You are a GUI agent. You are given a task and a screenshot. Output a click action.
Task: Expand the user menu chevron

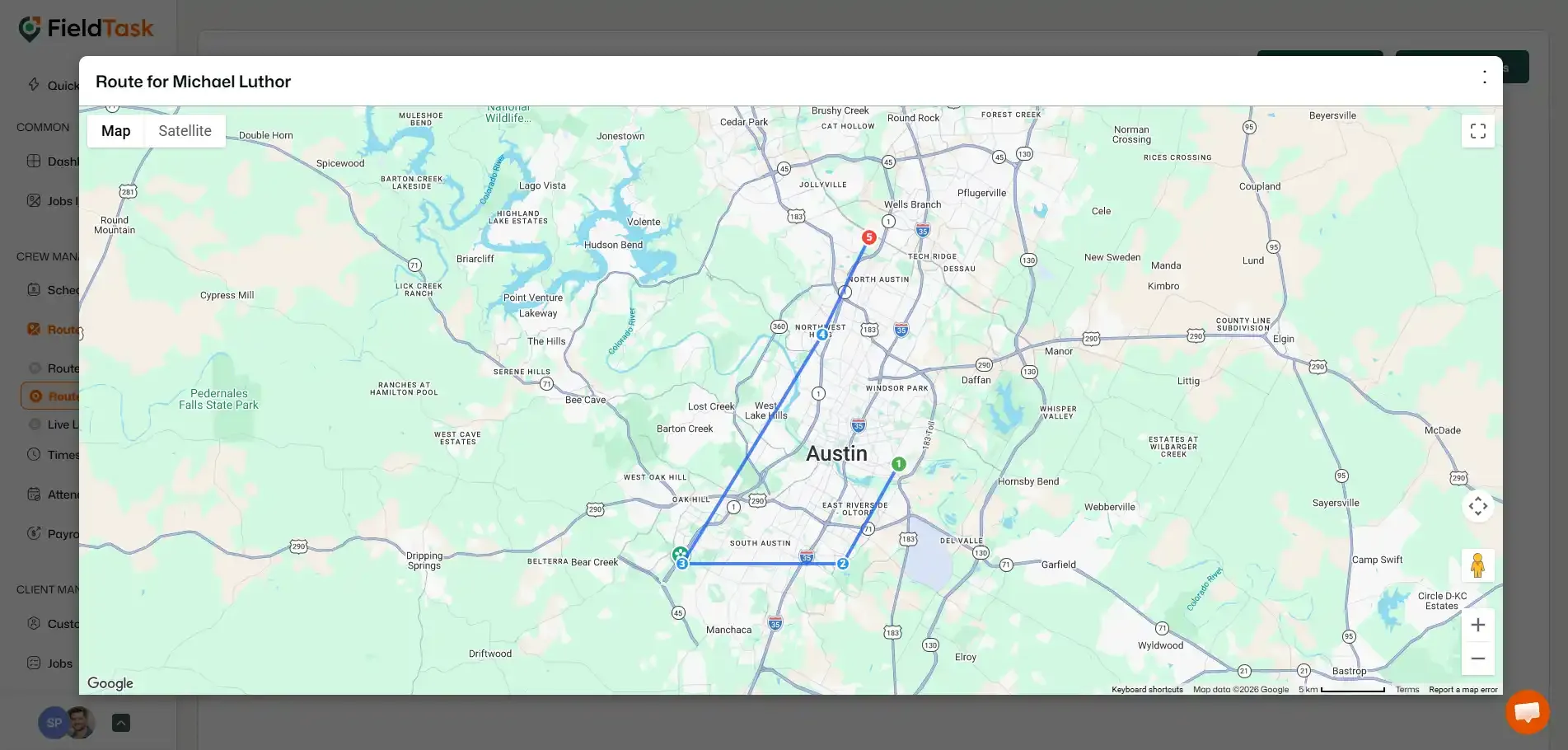121,723
